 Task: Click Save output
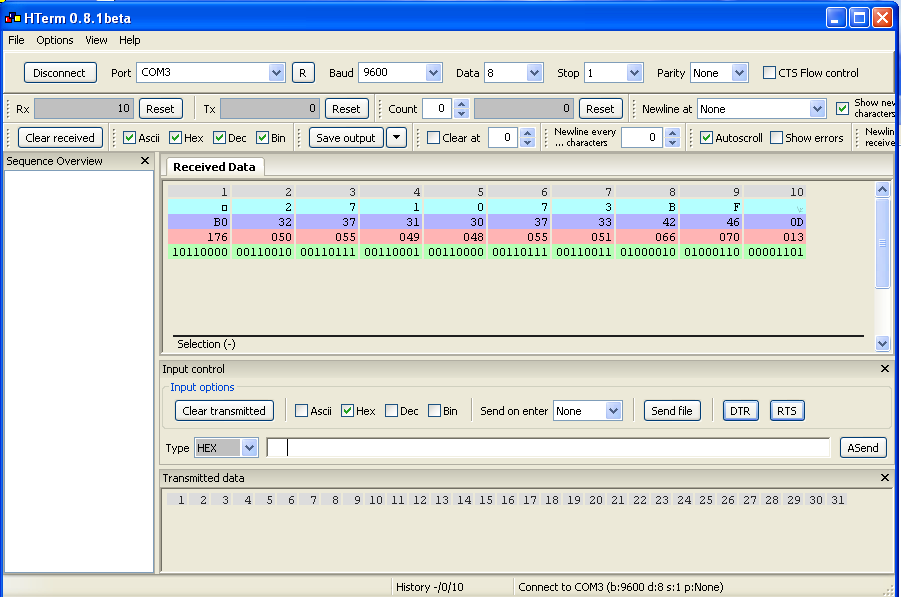tap(346, 138)
